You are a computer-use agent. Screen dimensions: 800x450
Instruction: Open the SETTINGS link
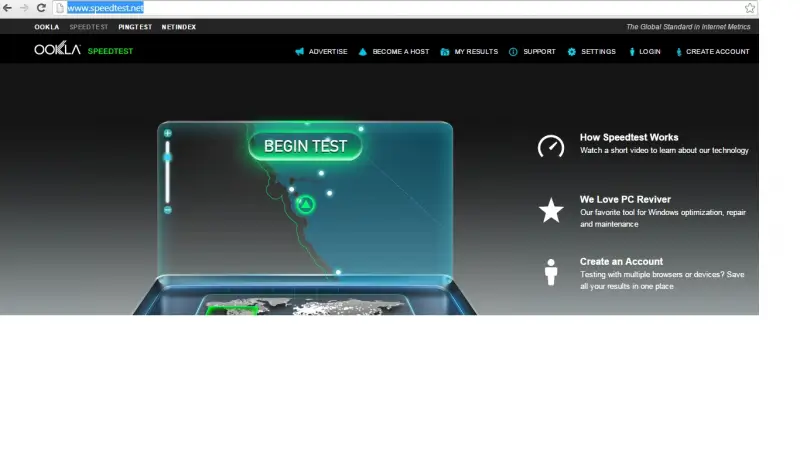pyautogui.click(x=598, y=52)
